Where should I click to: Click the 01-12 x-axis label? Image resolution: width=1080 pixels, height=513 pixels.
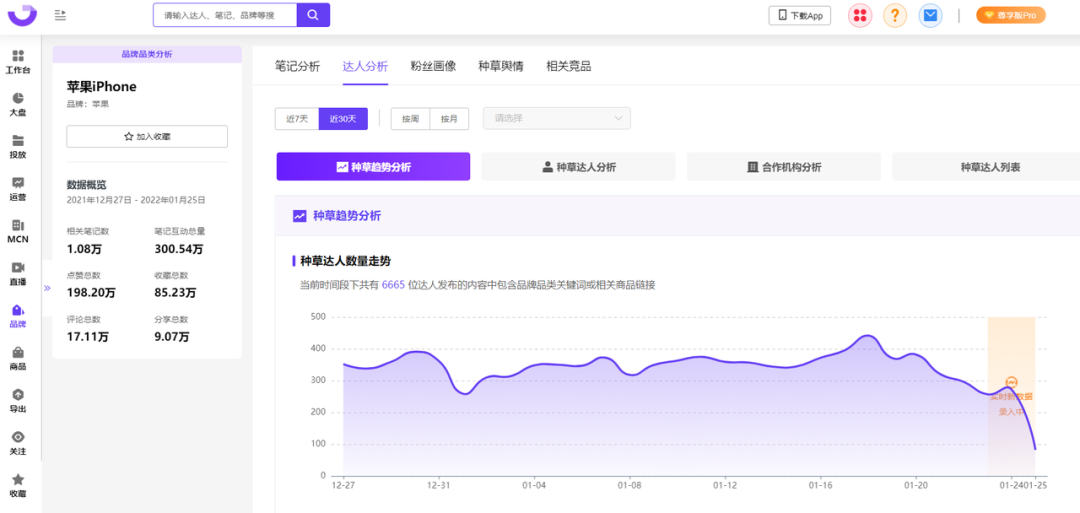pyautogui.click(x=725, y=485)
